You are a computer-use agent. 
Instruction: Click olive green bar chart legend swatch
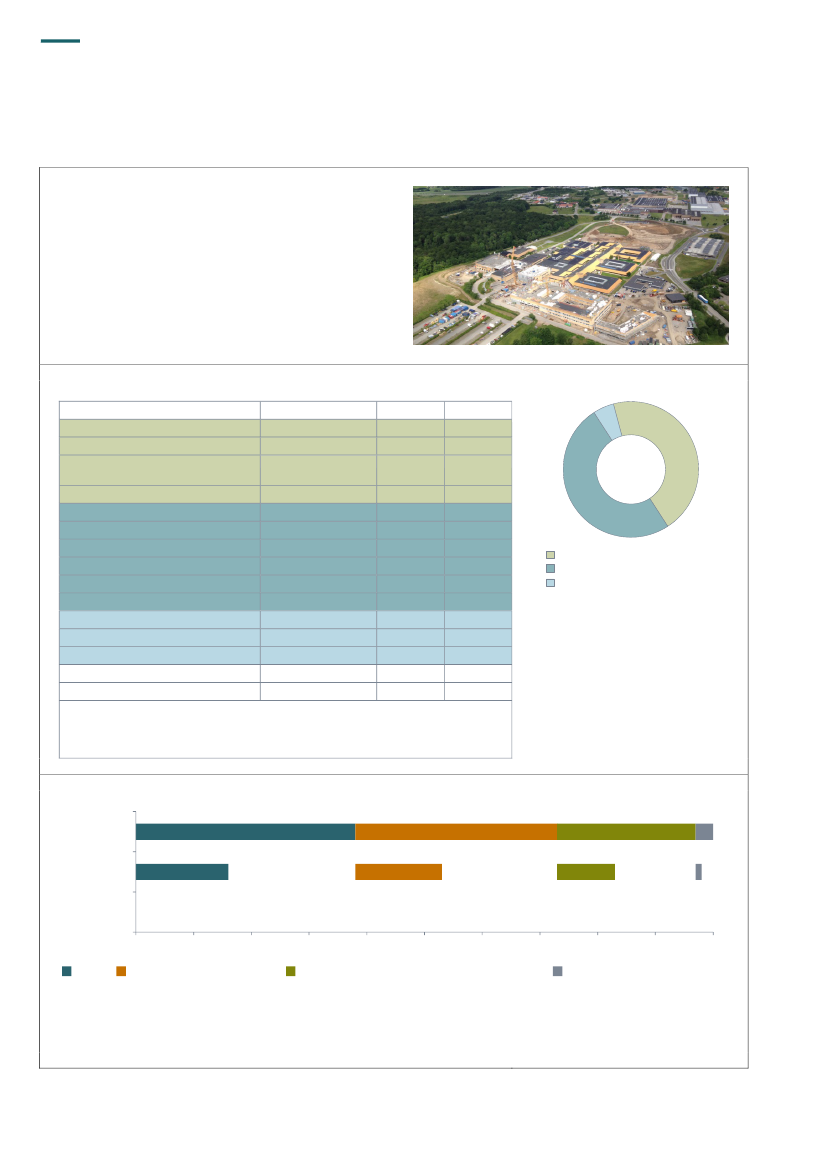tap(291, 971)
